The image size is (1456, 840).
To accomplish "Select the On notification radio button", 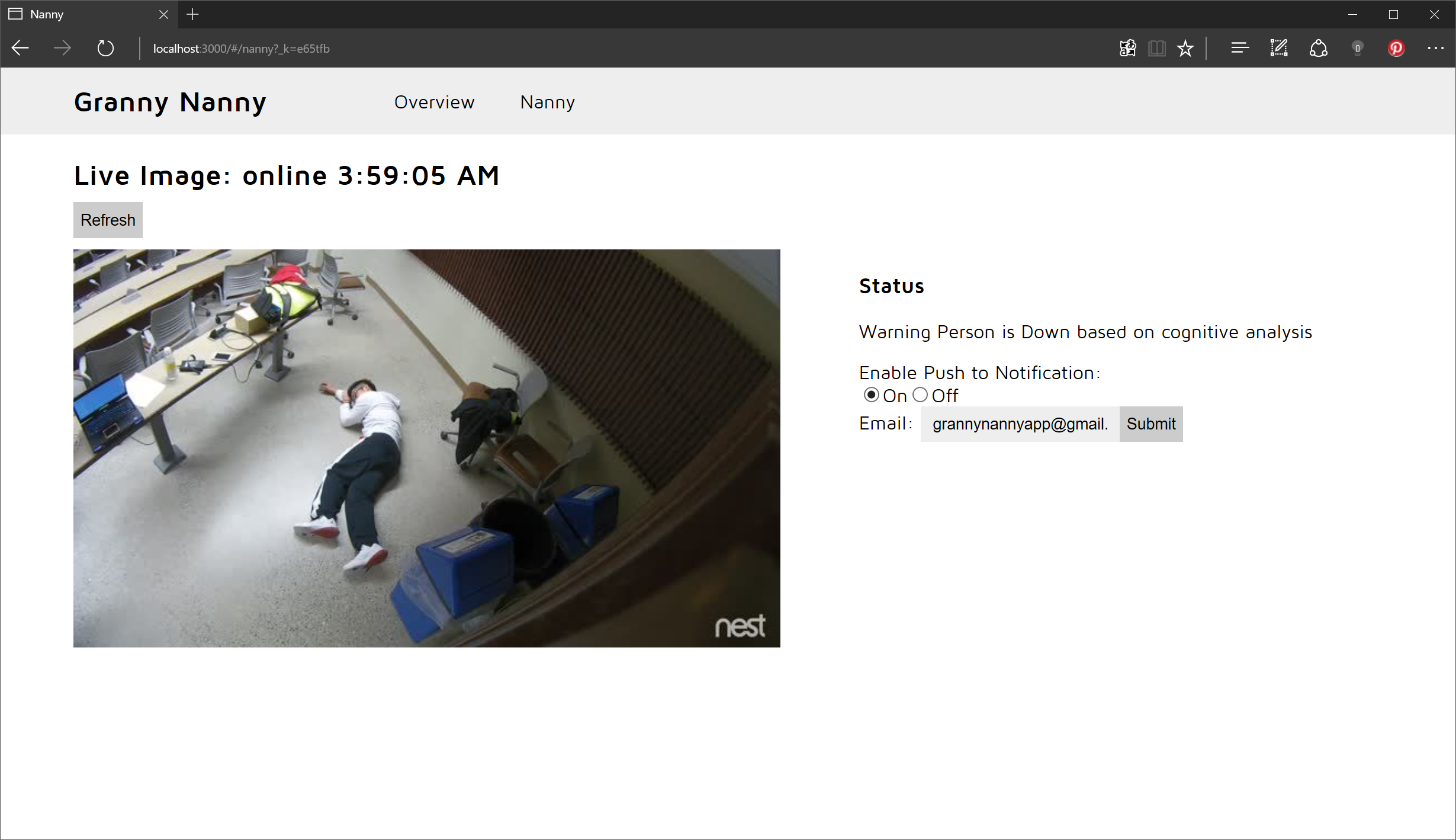I will coord(871,395).
